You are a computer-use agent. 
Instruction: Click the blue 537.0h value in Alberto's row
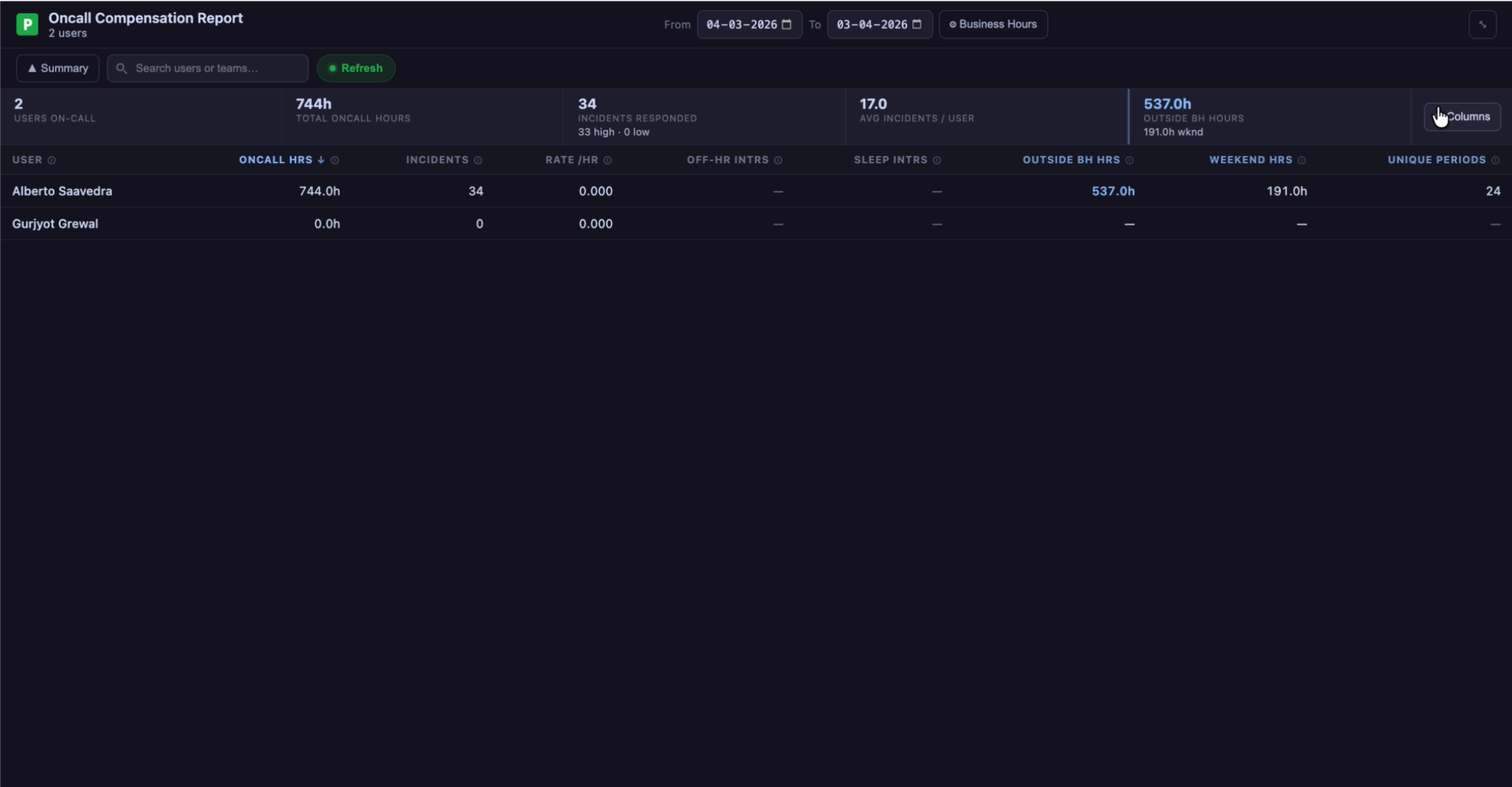click(x=1113, y=191)
